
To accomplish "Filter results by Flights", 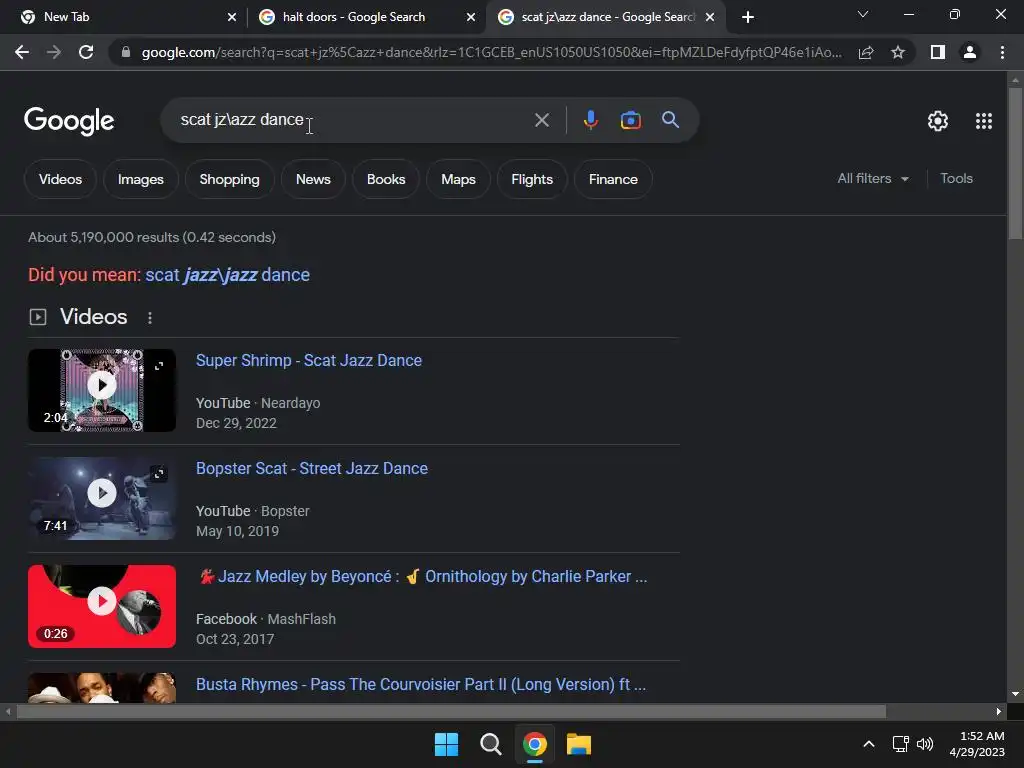I will [x=532, y=179].
